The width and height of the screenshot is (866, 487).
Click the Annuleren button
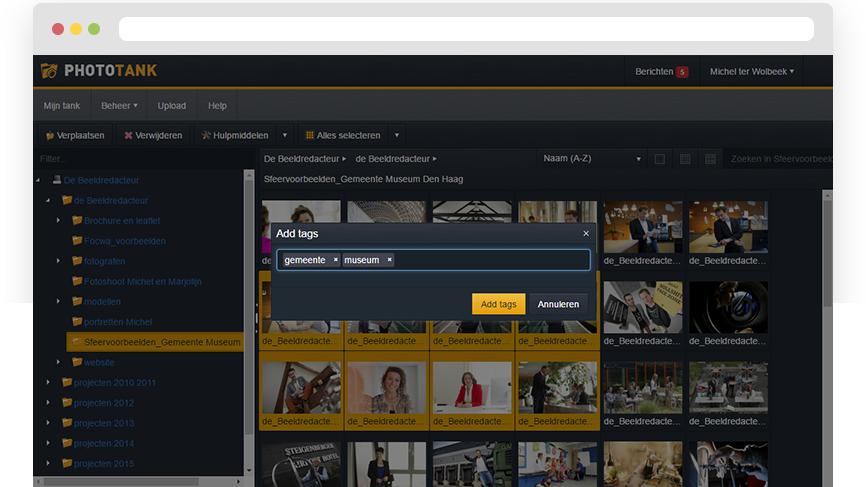pyautogui.click(x=558, y=304)
